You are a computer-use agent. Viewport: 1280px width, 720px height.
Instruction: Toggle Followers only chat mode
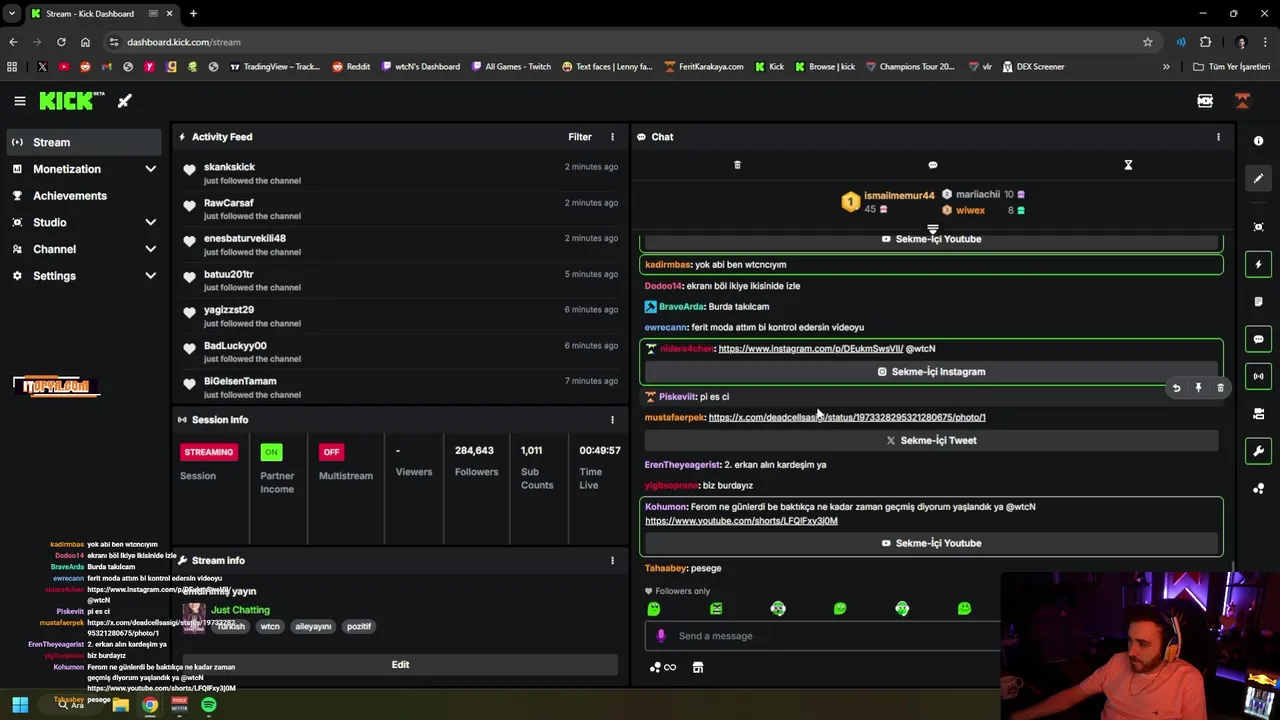tap(677, 591)
